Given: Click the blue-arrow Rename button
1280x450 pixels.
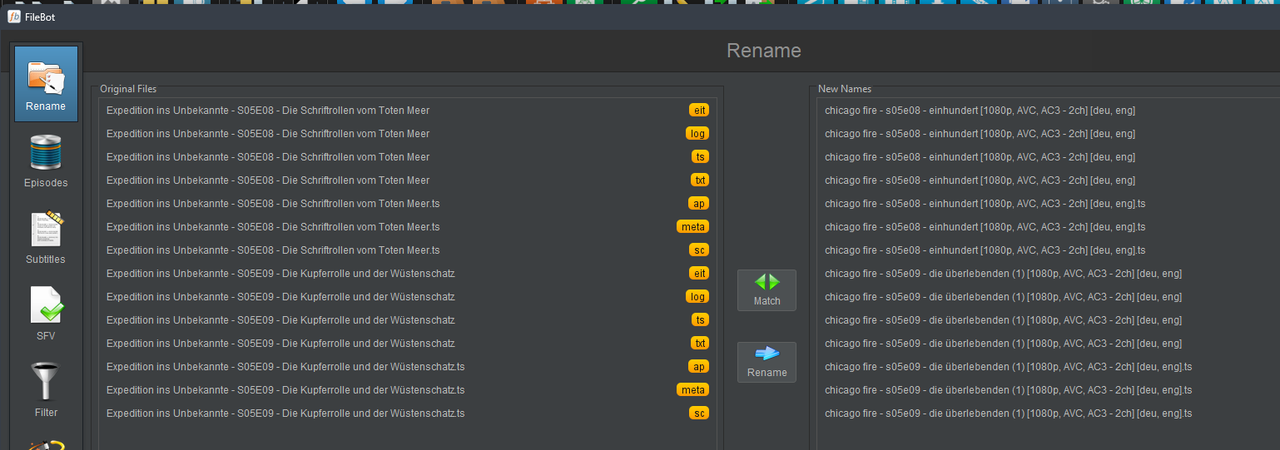Looking at the screenshot, I should click(767, 362).
